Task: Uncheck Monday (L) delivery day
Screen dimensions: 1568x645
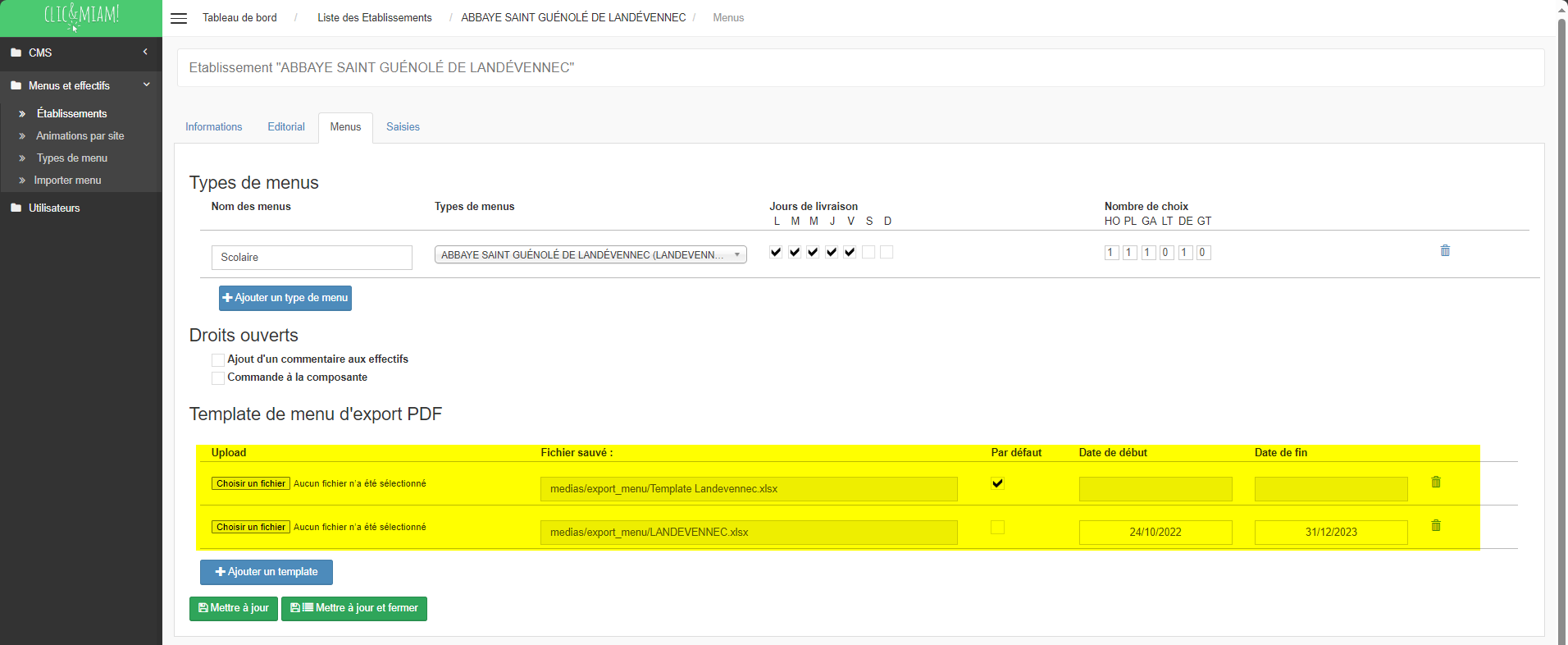Action: pos(776,252)
